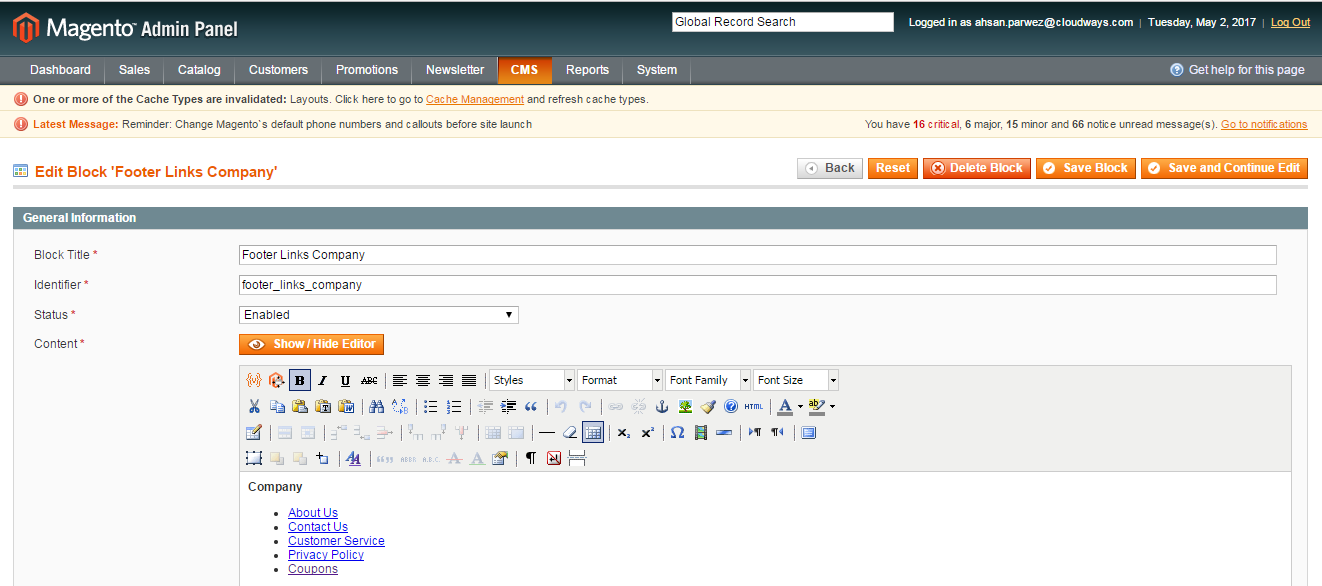Screen dimensions: 1322x586
Task: Open the Cache Management link
Action: [475, 99]
